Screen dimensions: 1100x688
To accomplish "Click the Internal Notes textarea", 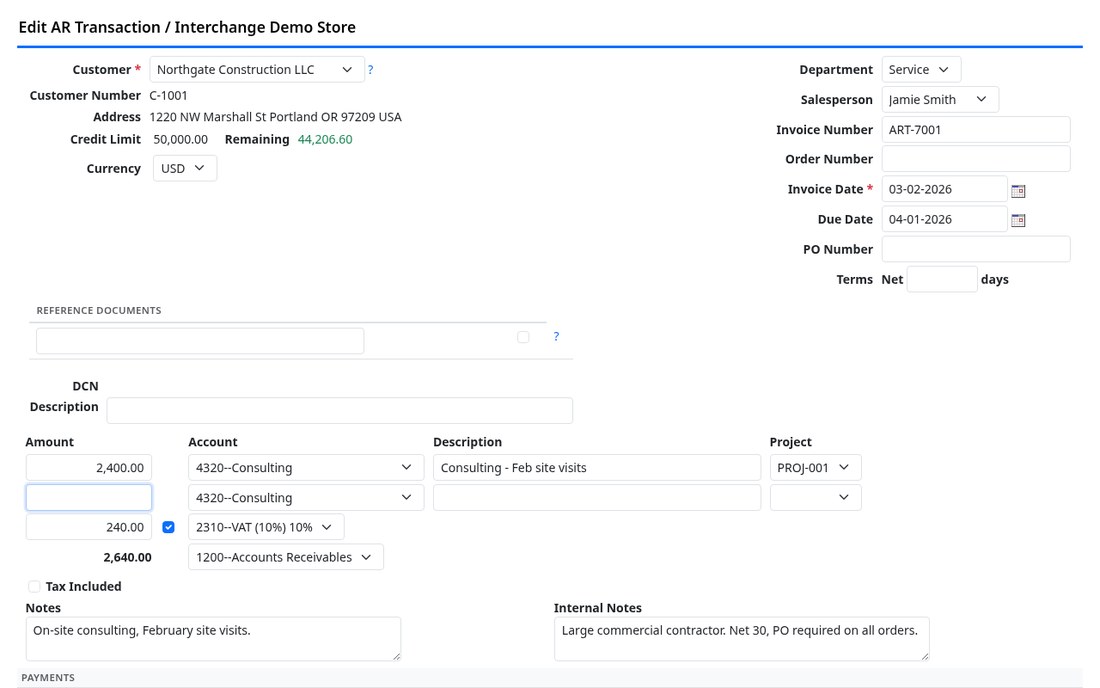I will click(742, 639).
